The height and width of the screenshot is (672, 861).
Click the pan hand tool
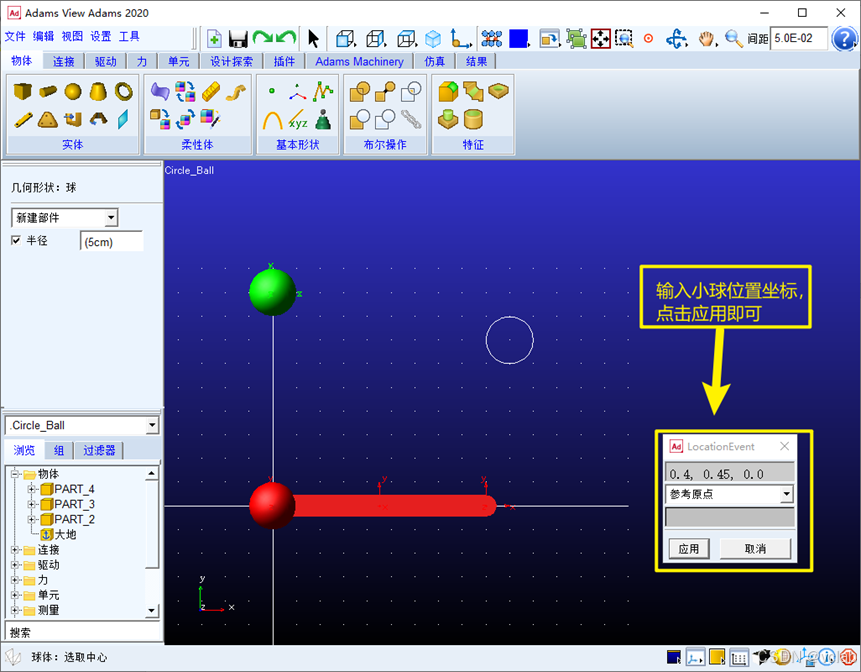pyautogui.click(x=707, y=38)
